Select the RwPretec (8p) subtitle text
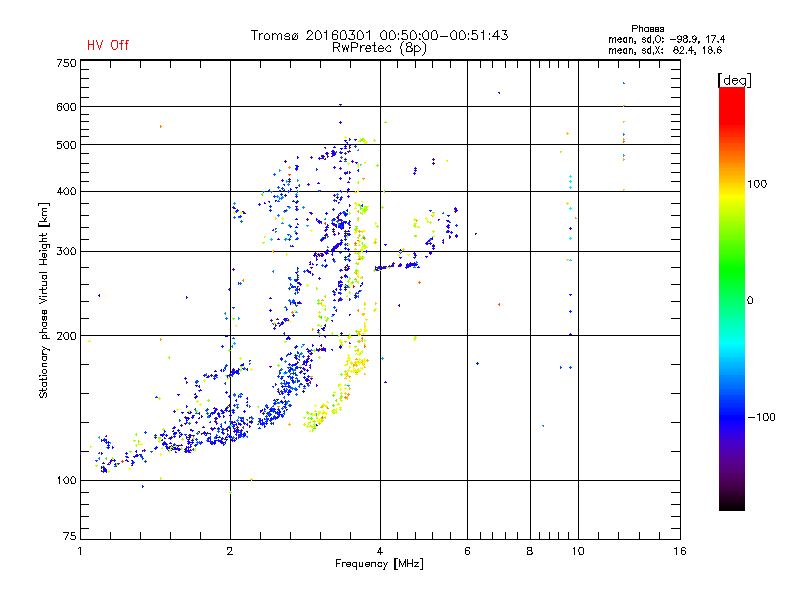Image resolution: width=800 pixels, height=600 pixels. coord(379,47)
